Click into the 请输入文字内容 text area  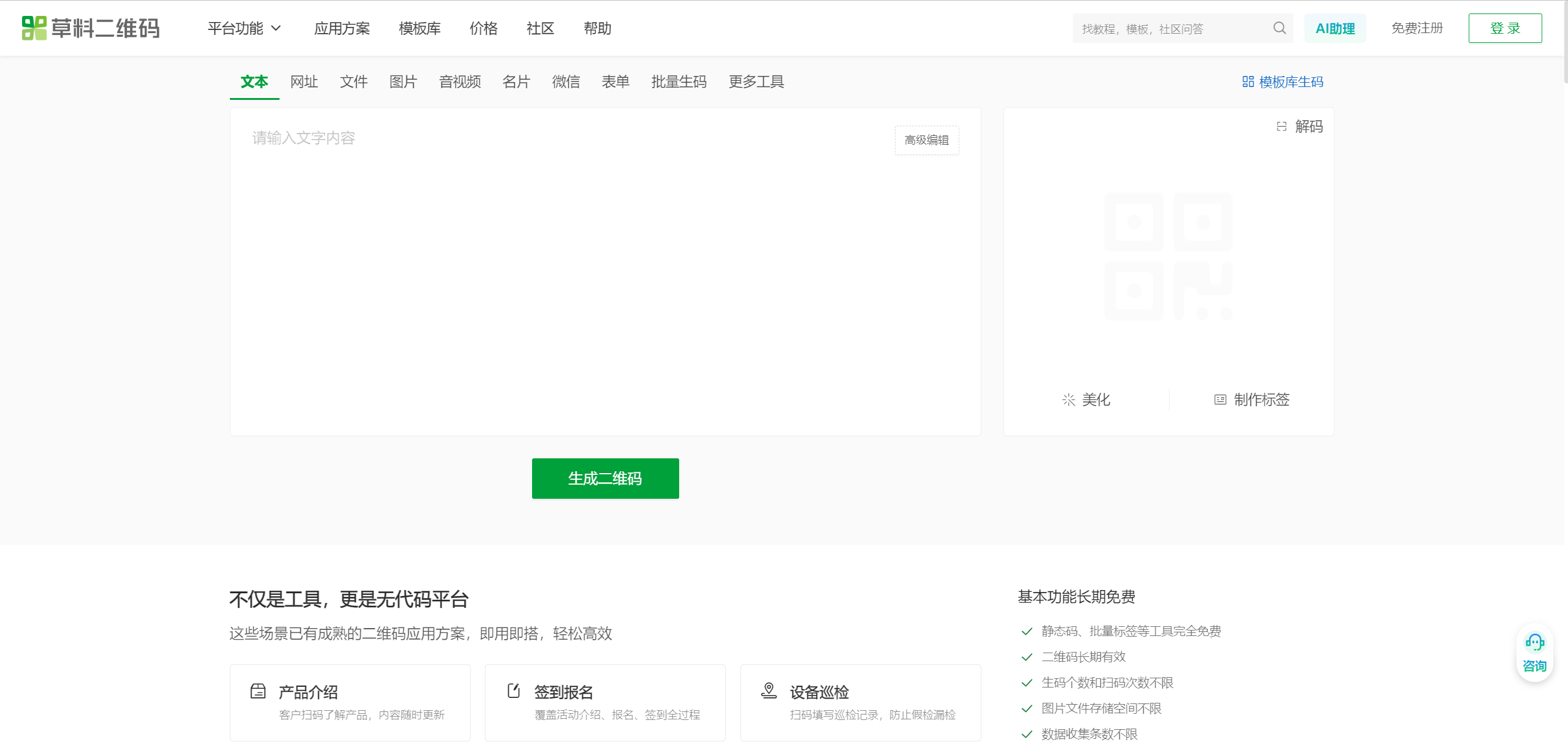(x=605, y=272)
